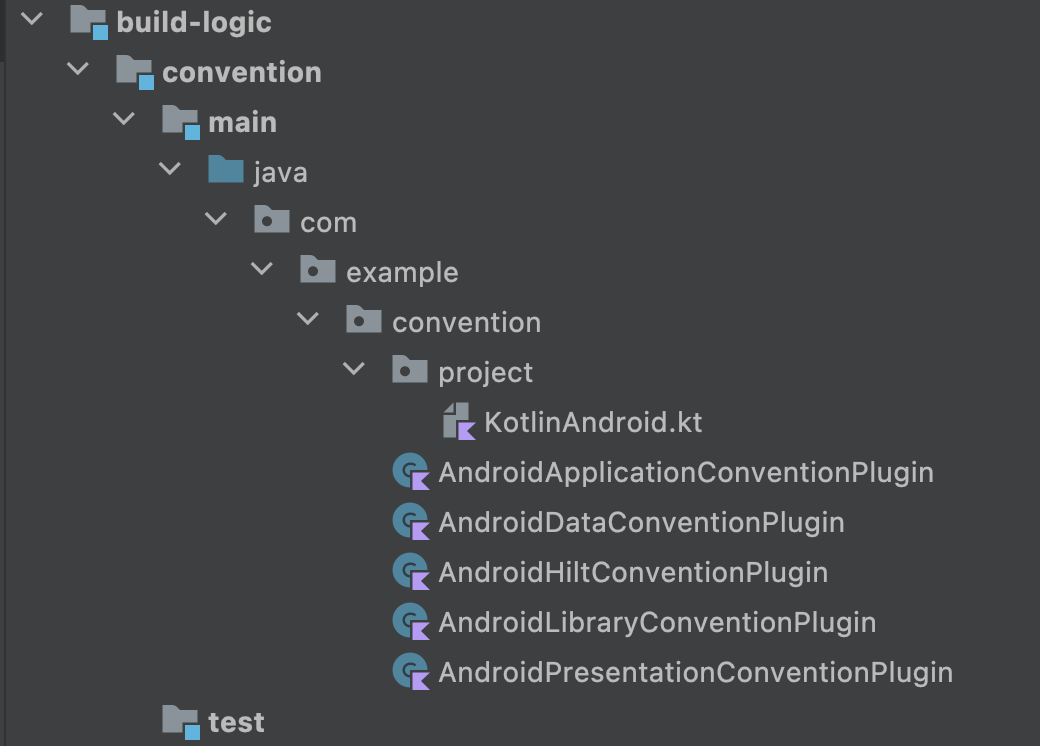Click the AndroidHiltConventionPlugin class icon
This screenshot has height=746, width=1040.
tap(410, 572)
